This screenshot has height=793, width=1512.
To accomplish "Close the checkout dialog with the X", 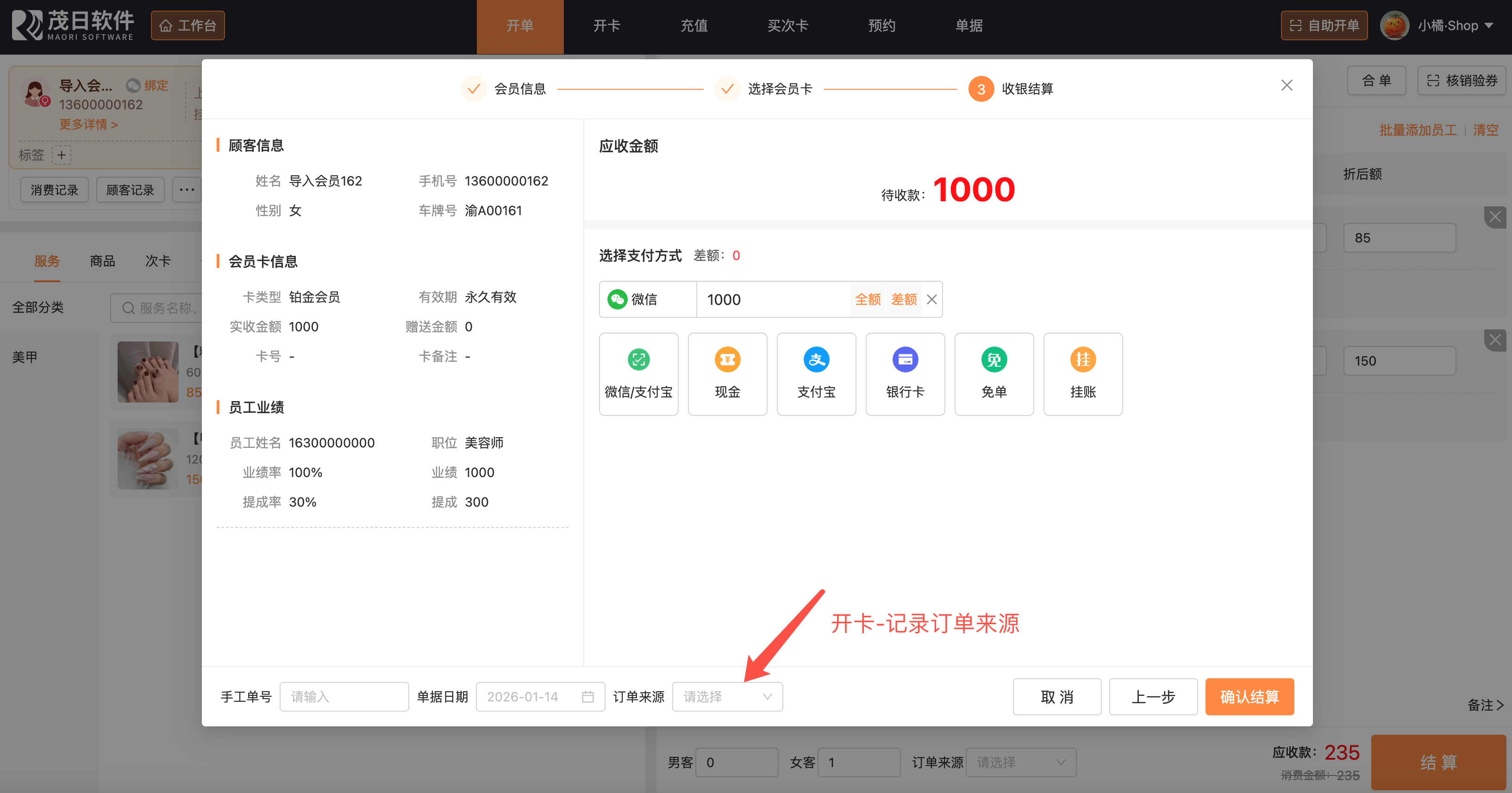I will [x=1287, y=86].
